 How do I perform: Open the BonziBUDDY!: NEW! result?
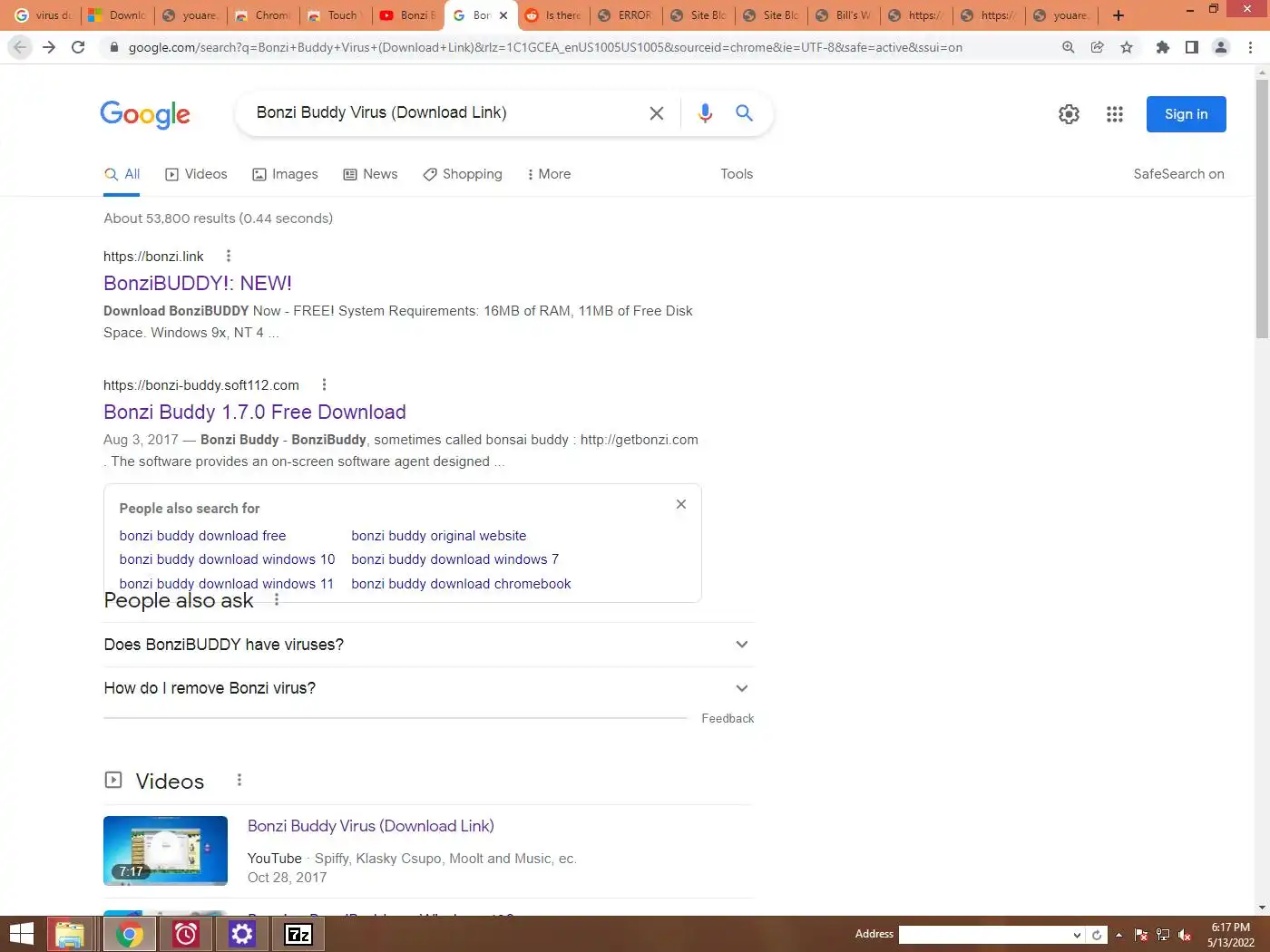[x=198, y=283]
